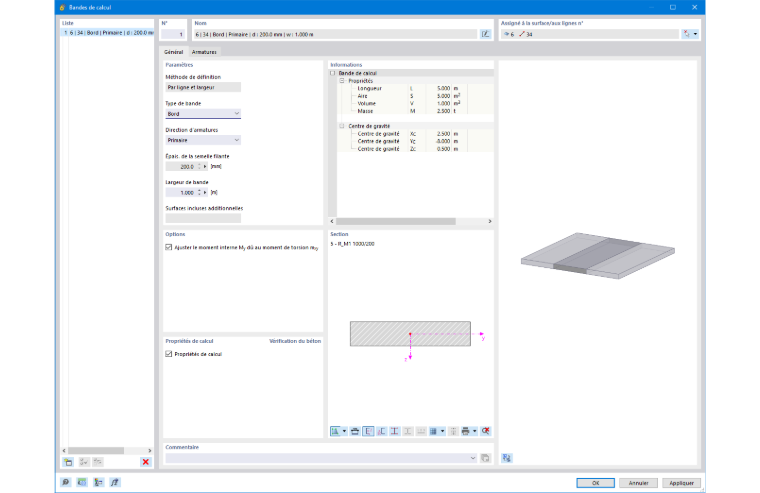Click the Masse row in the Informations table
The image size is (760, 493).
415,111
